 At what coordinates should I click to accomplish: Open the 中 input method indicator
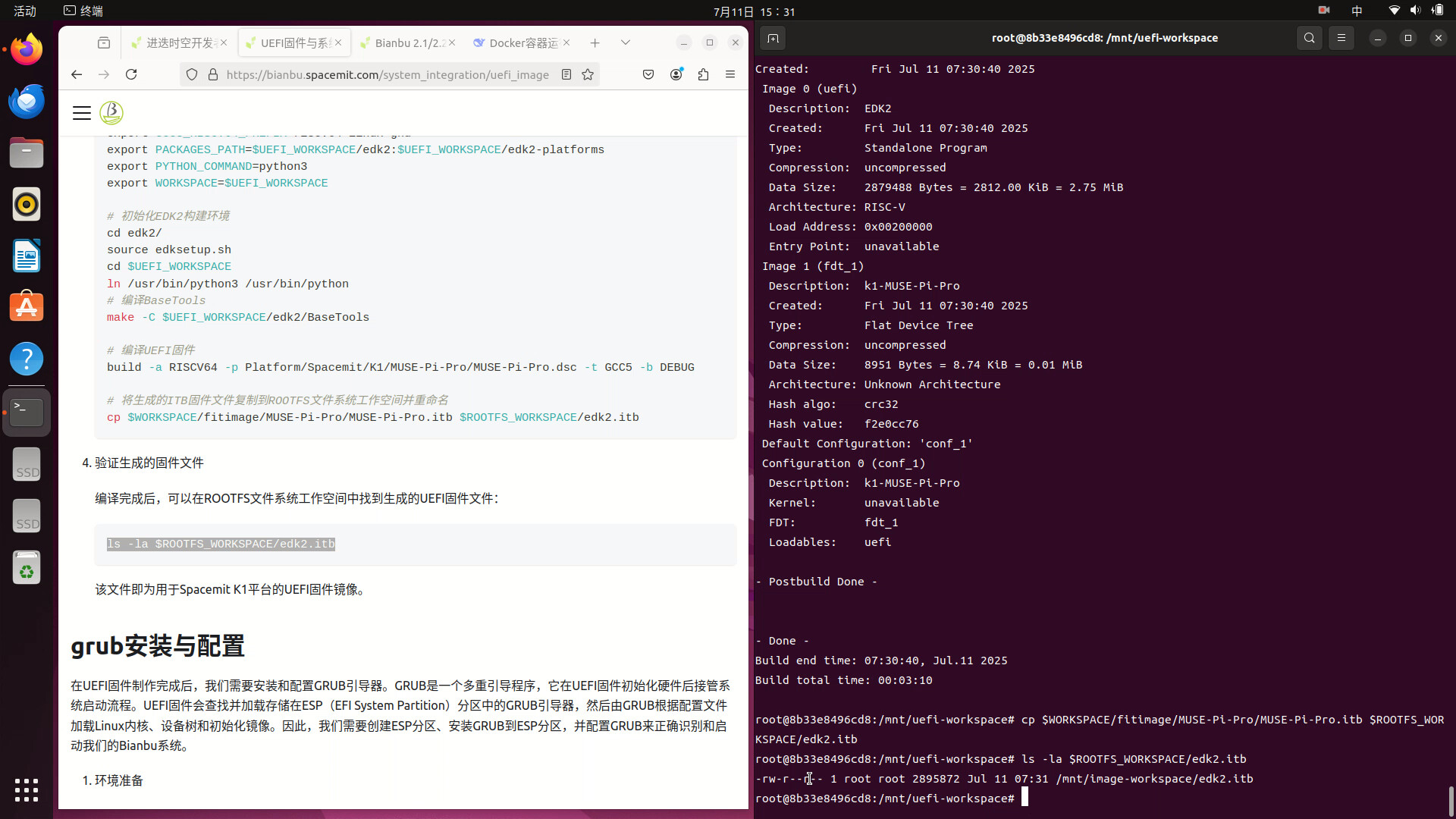click(x=1357, y=11)
